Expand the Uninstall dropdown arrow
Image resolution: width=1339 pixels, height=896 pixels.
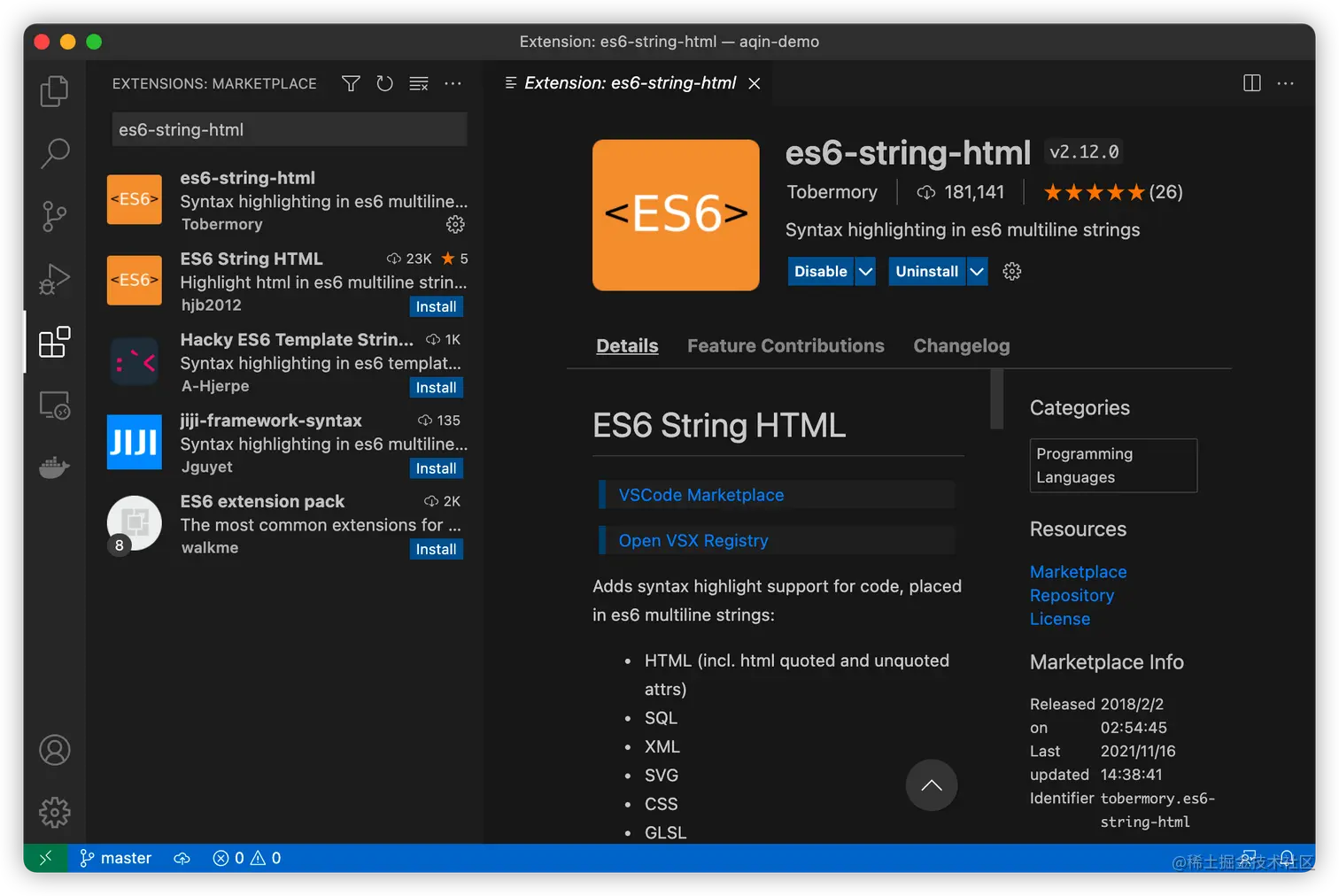pos(976,272)
